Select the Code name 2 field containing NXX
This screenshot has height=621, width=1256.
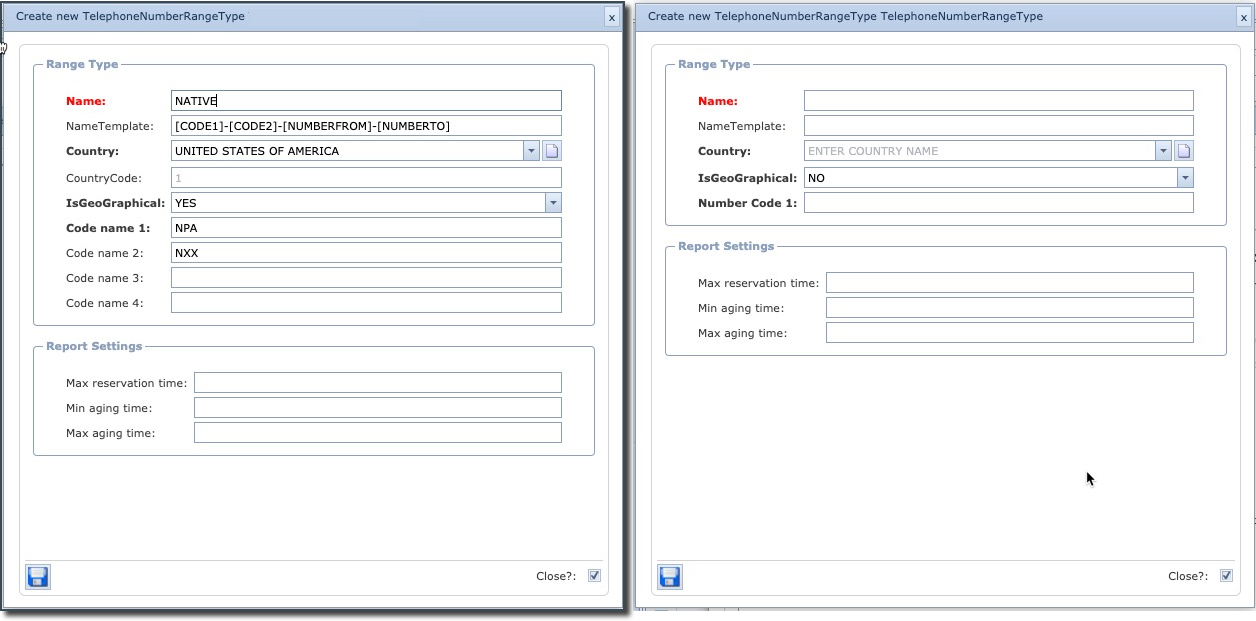[x=366, y=253]
